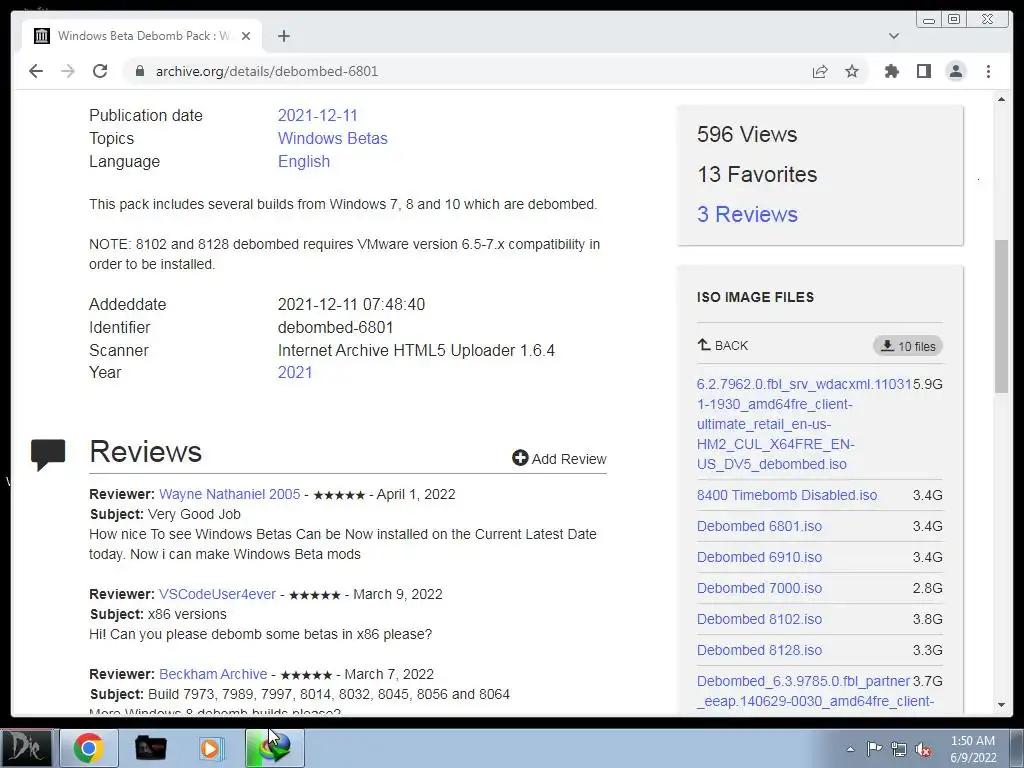Open Chrome from the taskbar
This screenshot has width=1024, height=768.
[89, 748]
